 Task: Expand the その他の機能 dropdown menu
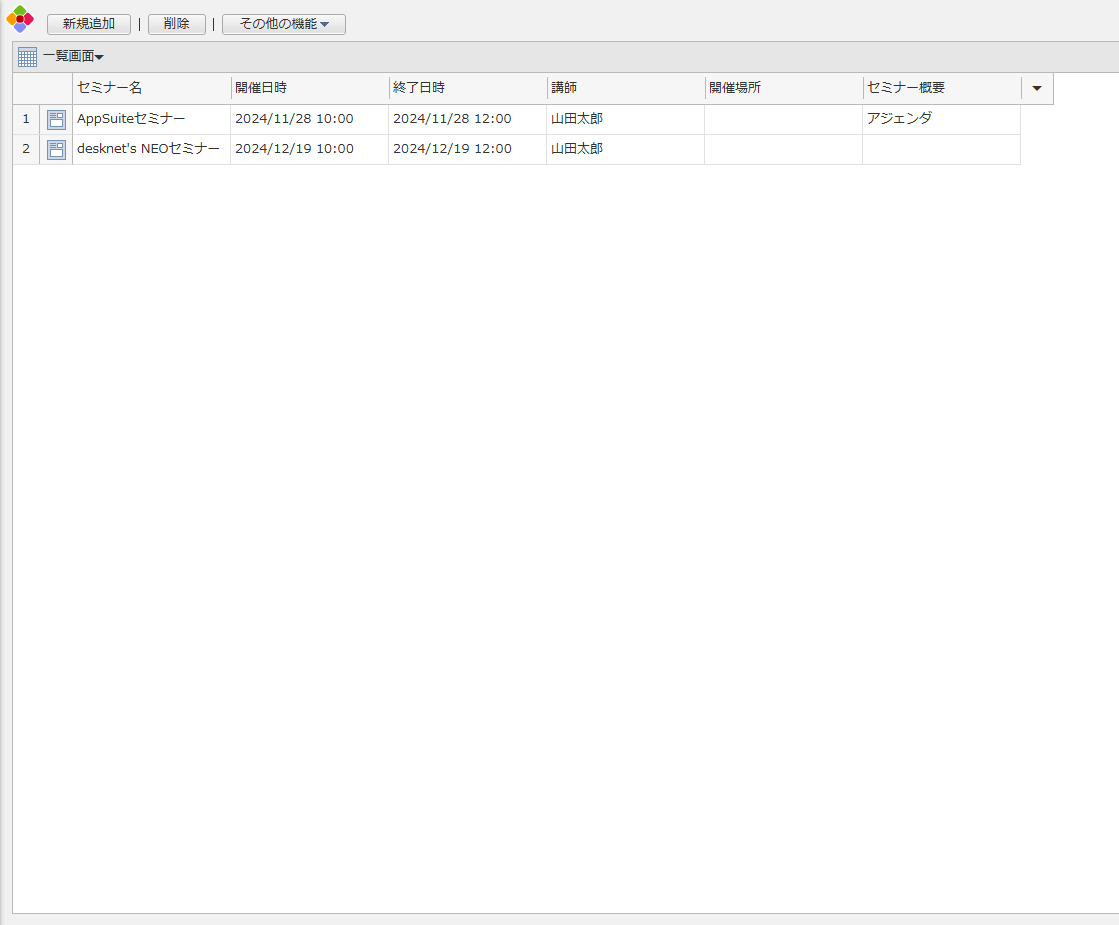[284, 24]
